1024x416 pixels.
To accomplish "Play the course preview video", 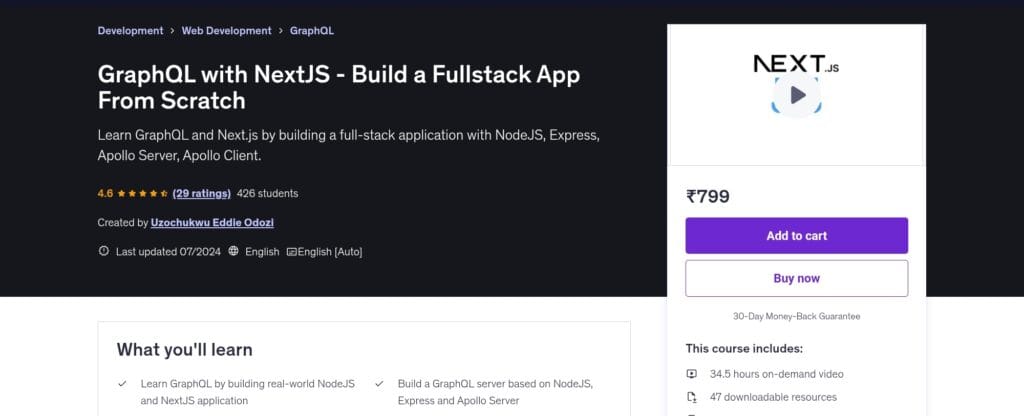I will point(797,95).
